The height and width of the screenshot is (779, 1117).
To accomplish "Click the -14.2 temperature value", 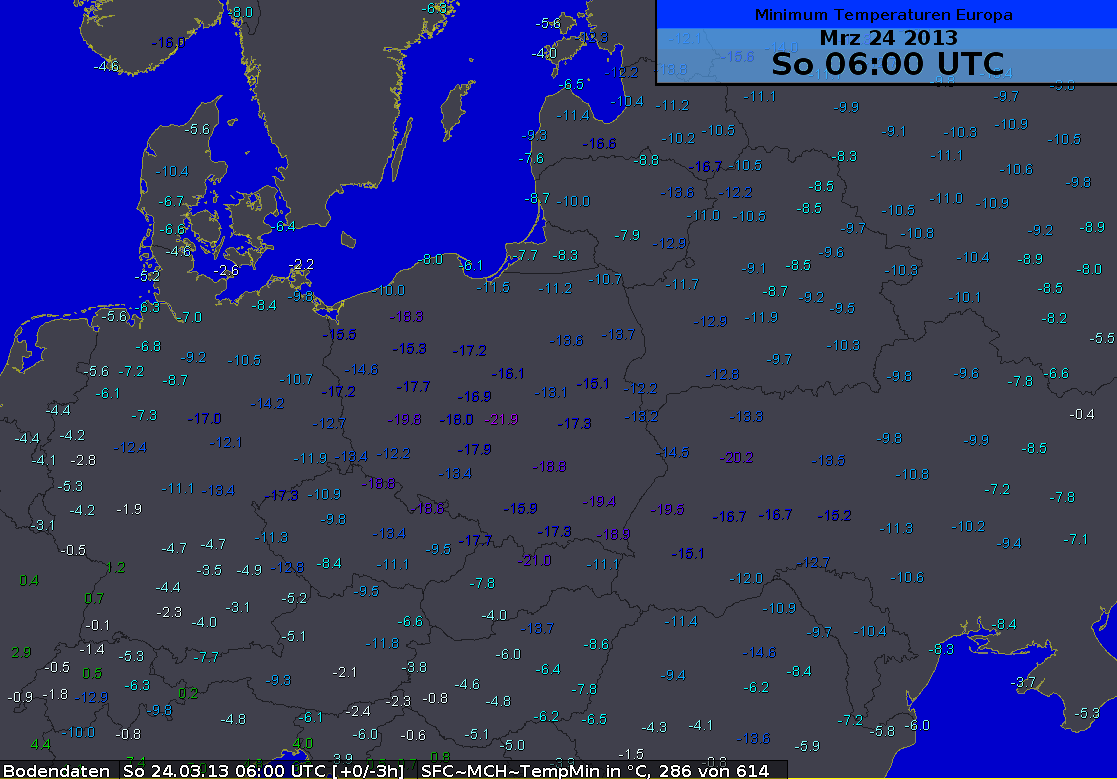I will [267, 403].
